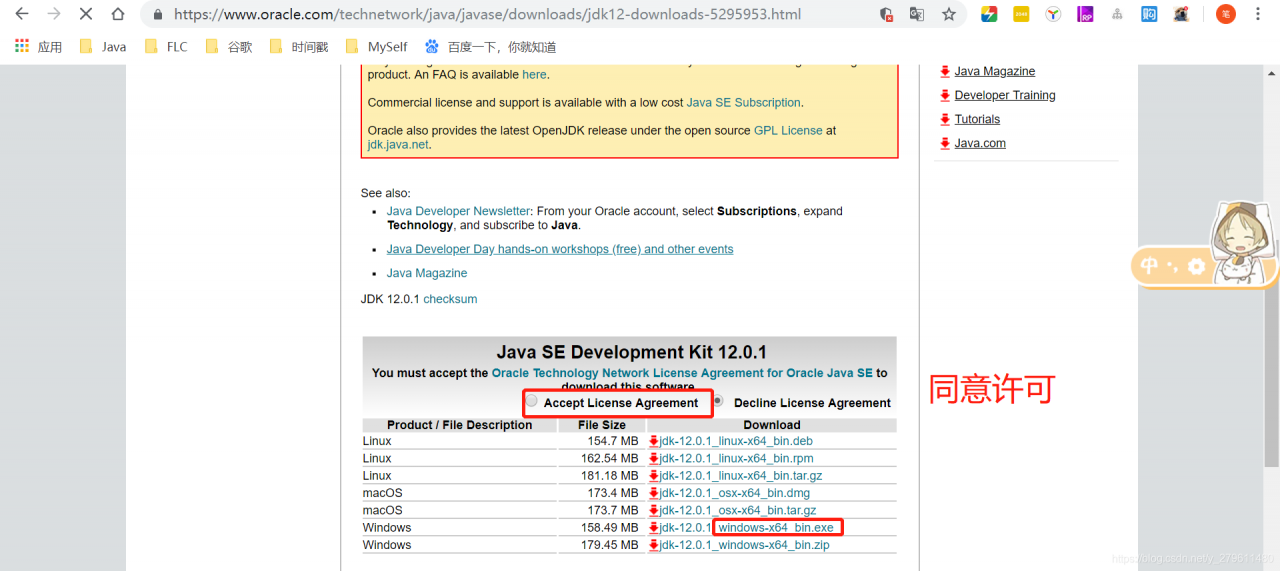Click the address bar URL
Screen dimensions: 1280x571
487,15
